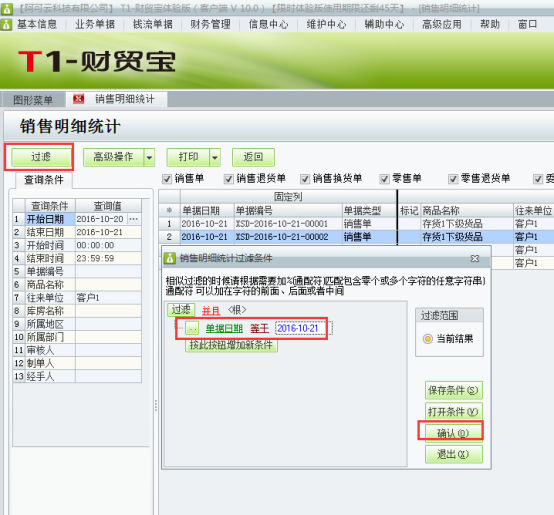Toggle the 销售换货单 checkbox
Screen dimensions: 554x515
tap(305, 179)
